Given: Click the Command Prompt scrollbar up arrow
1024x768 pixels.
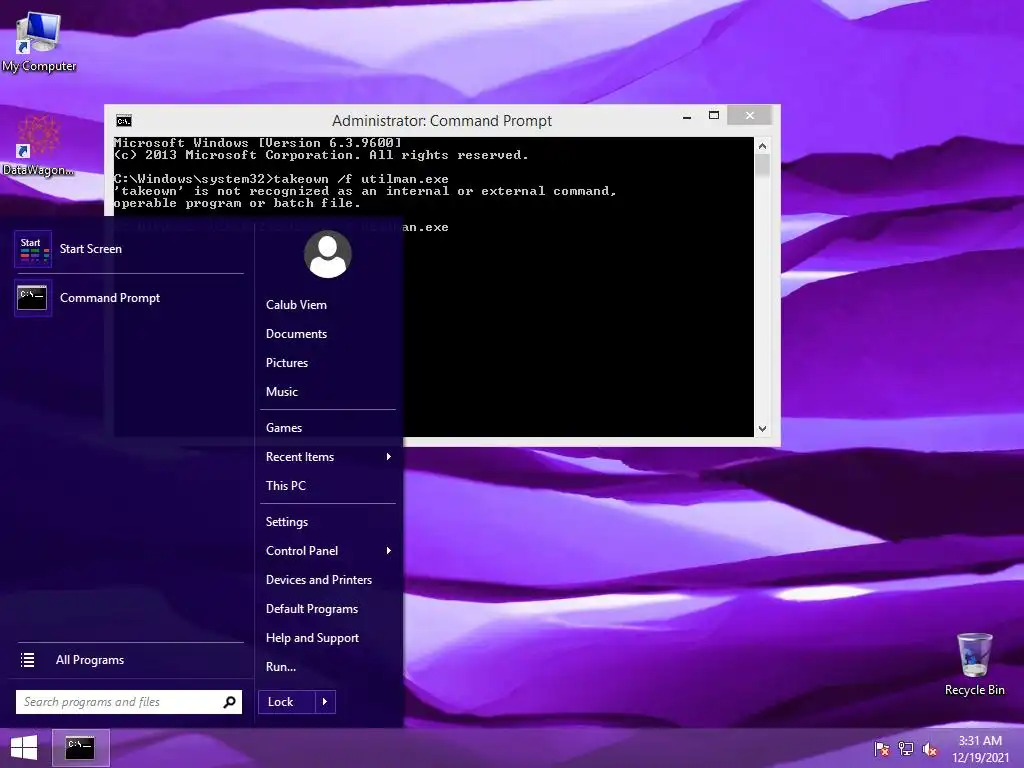Looking at the screenshot, I should [762, 146].
